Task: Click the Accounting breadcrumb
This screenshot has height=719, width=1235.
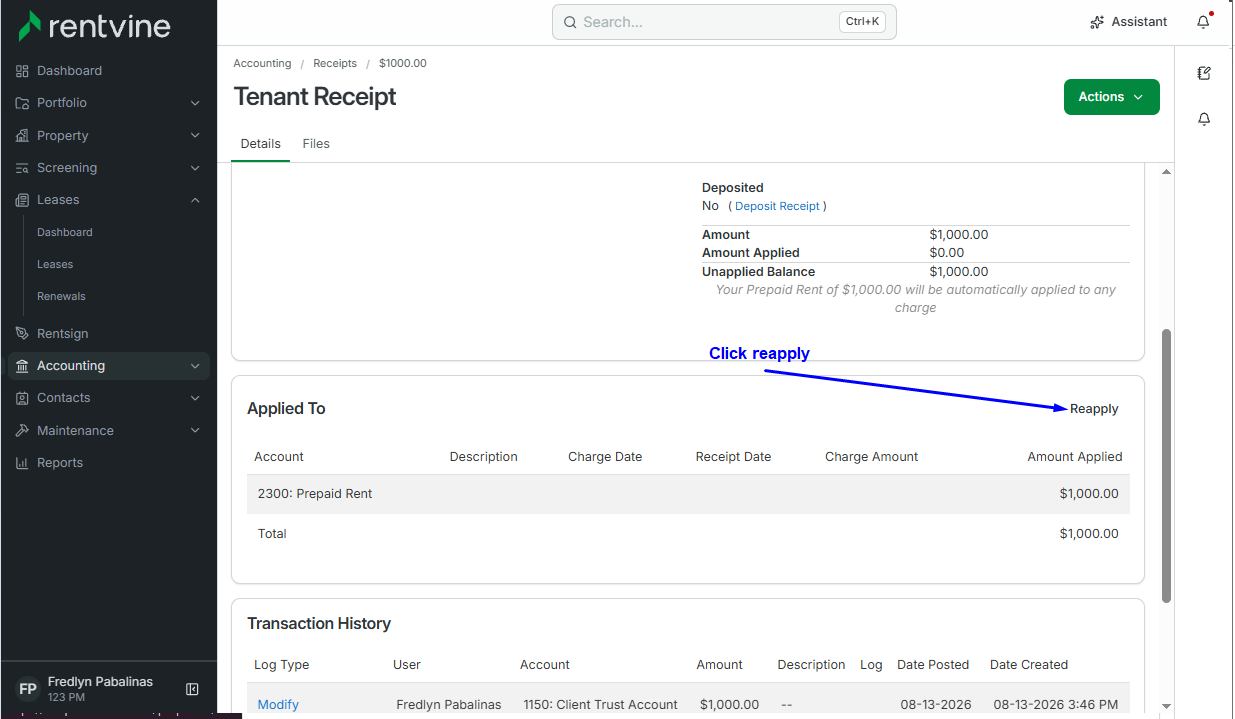Action: (262, 63)
